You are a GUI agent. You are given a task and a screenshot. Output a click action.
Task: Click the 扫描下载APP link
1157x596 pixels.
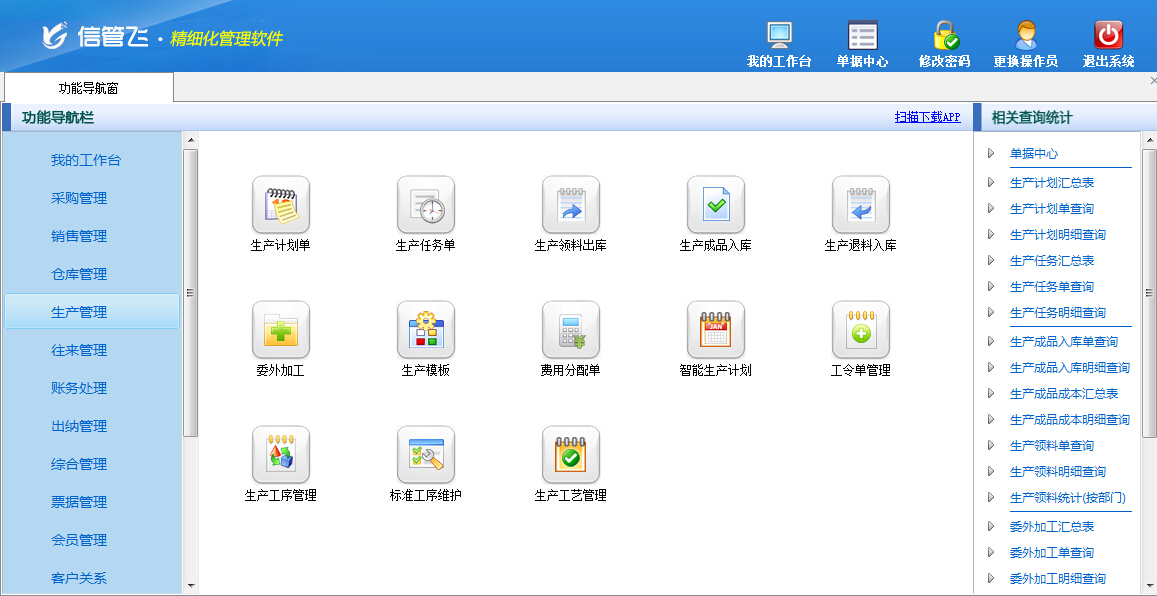[x=927, y=117]
